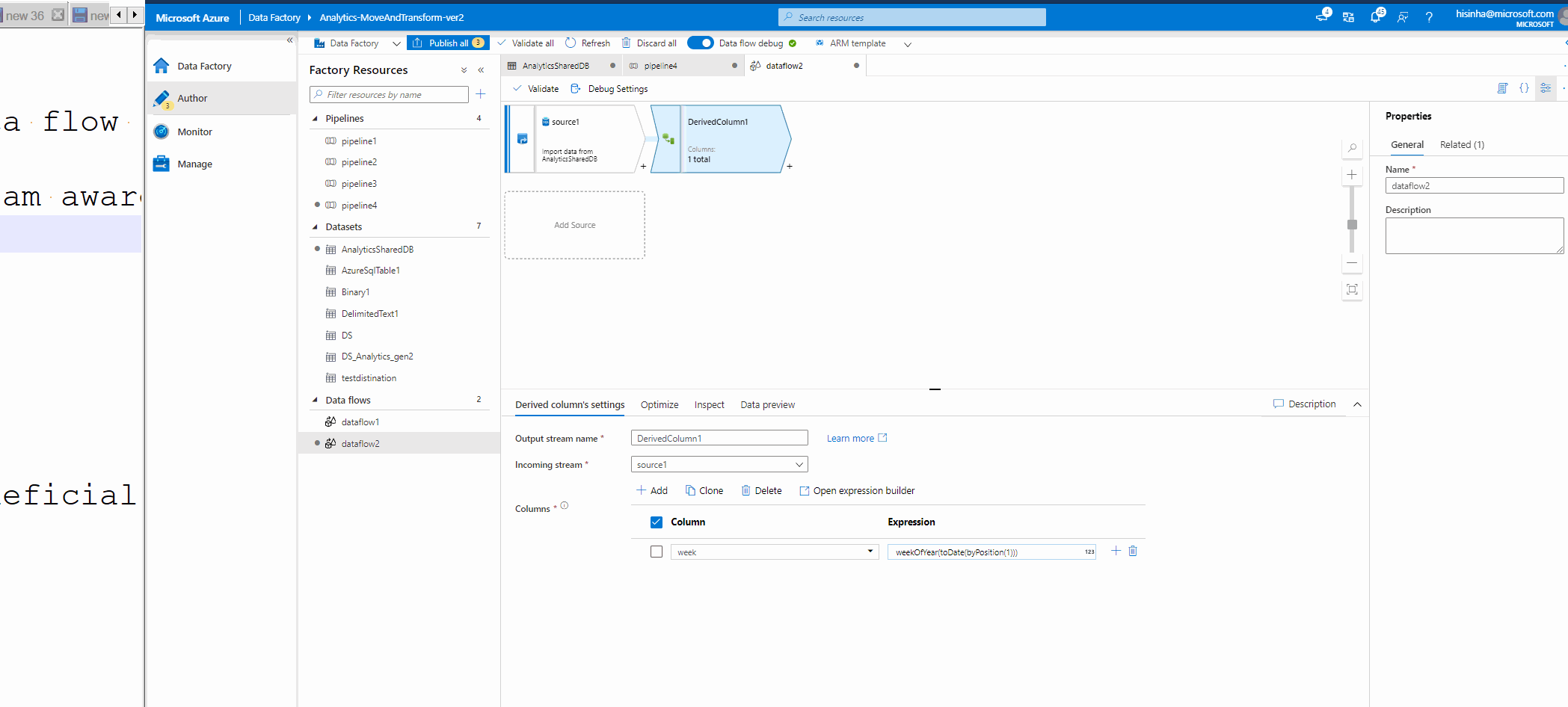Image resolution: width=1568 pixels, height=707 pixels.
Task: Open Debug Settings
Action: point(609,89)
